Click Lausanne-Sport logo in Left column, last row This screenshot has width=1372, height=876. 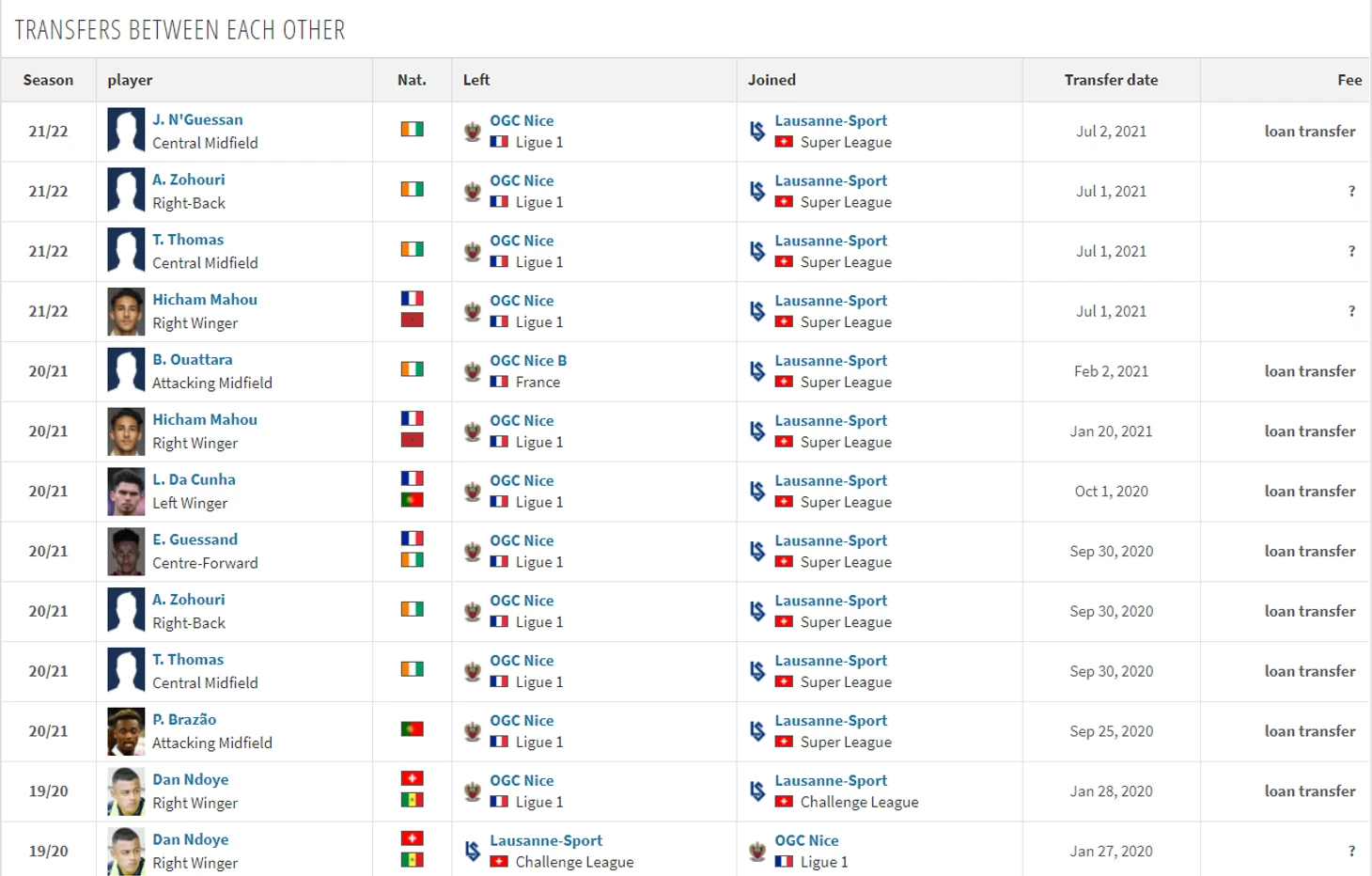click(x=473, y=852)
